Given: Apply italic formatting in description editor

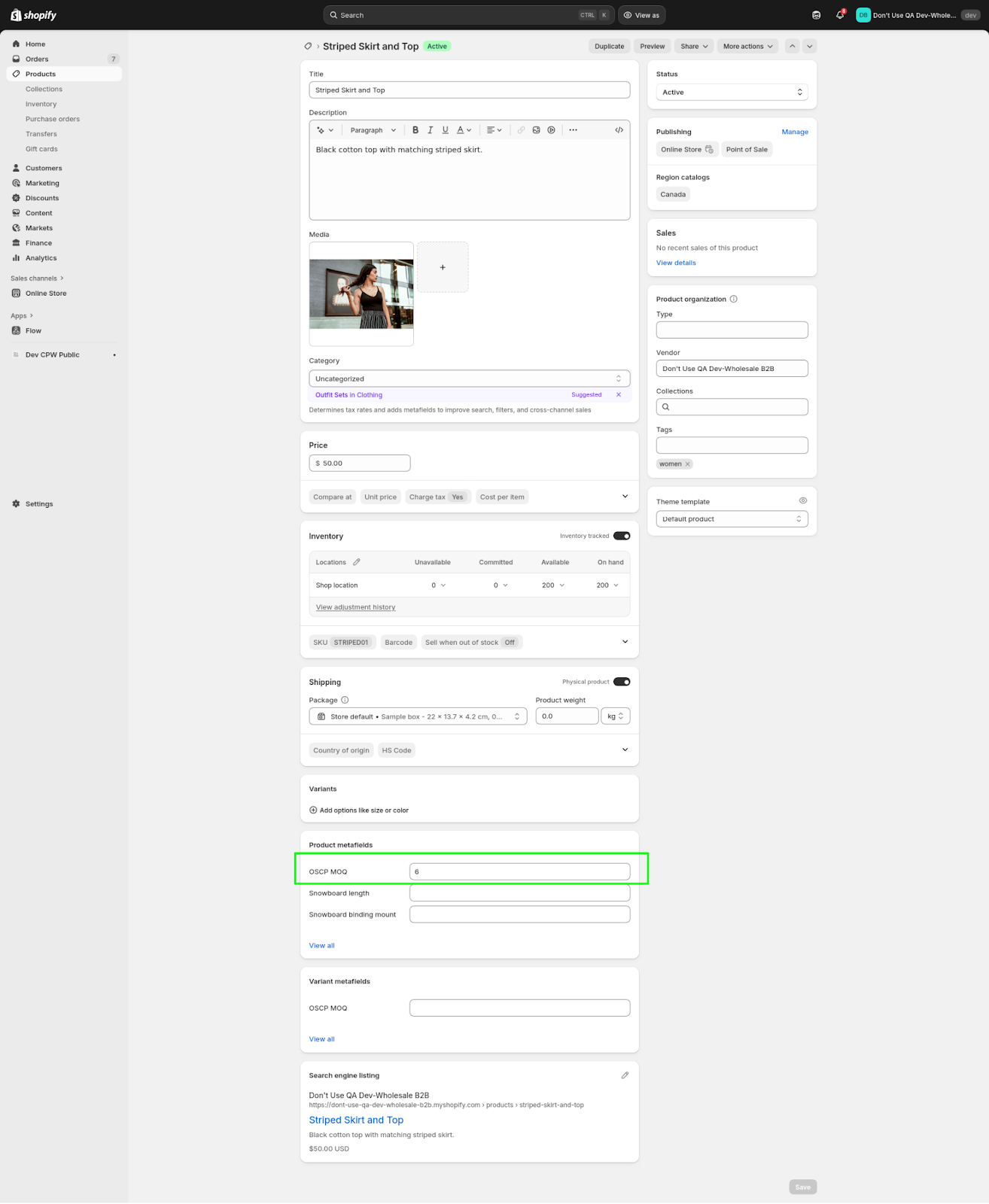Looking at the screenshot, I should pos(430,130).
